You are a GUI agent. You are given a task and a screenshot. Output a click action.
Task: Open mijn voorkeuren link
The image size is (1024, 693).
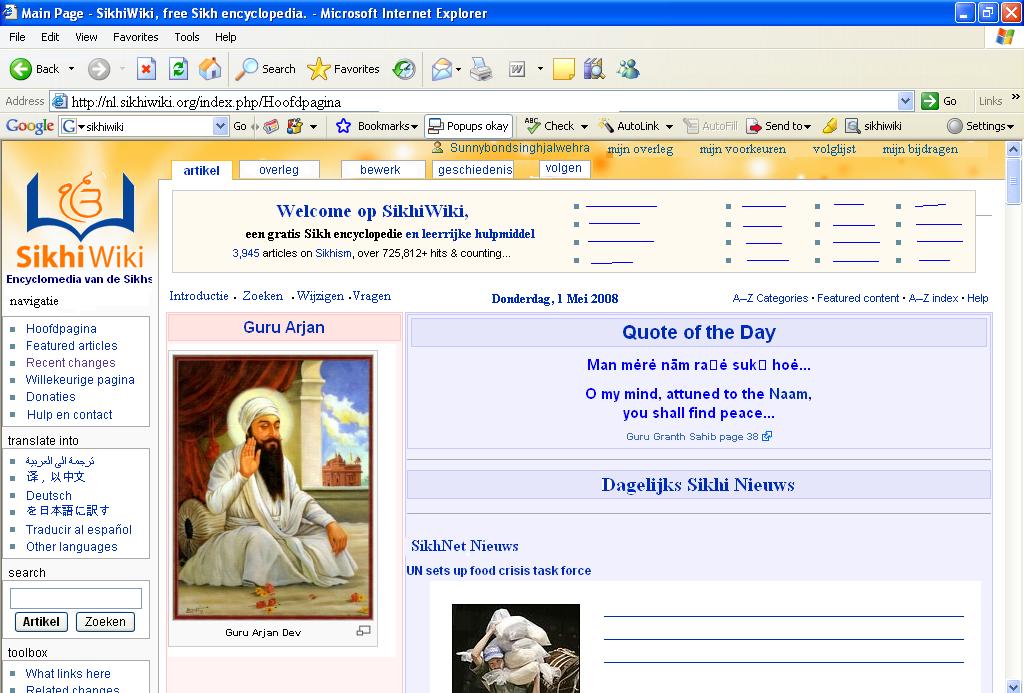pos(743,149)
